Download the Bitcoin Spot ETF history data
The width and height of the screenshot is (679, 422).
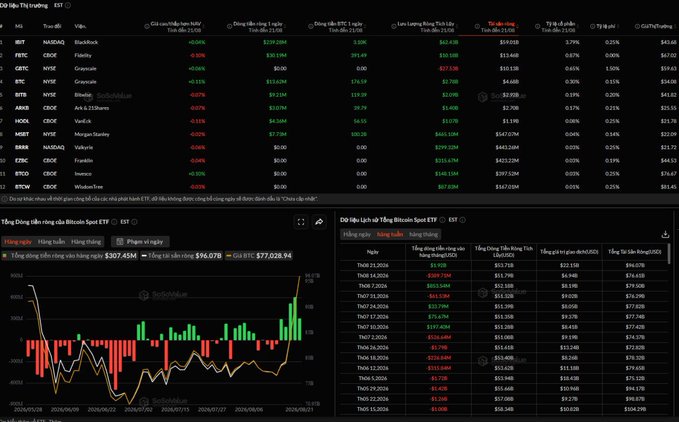point(665,235)
